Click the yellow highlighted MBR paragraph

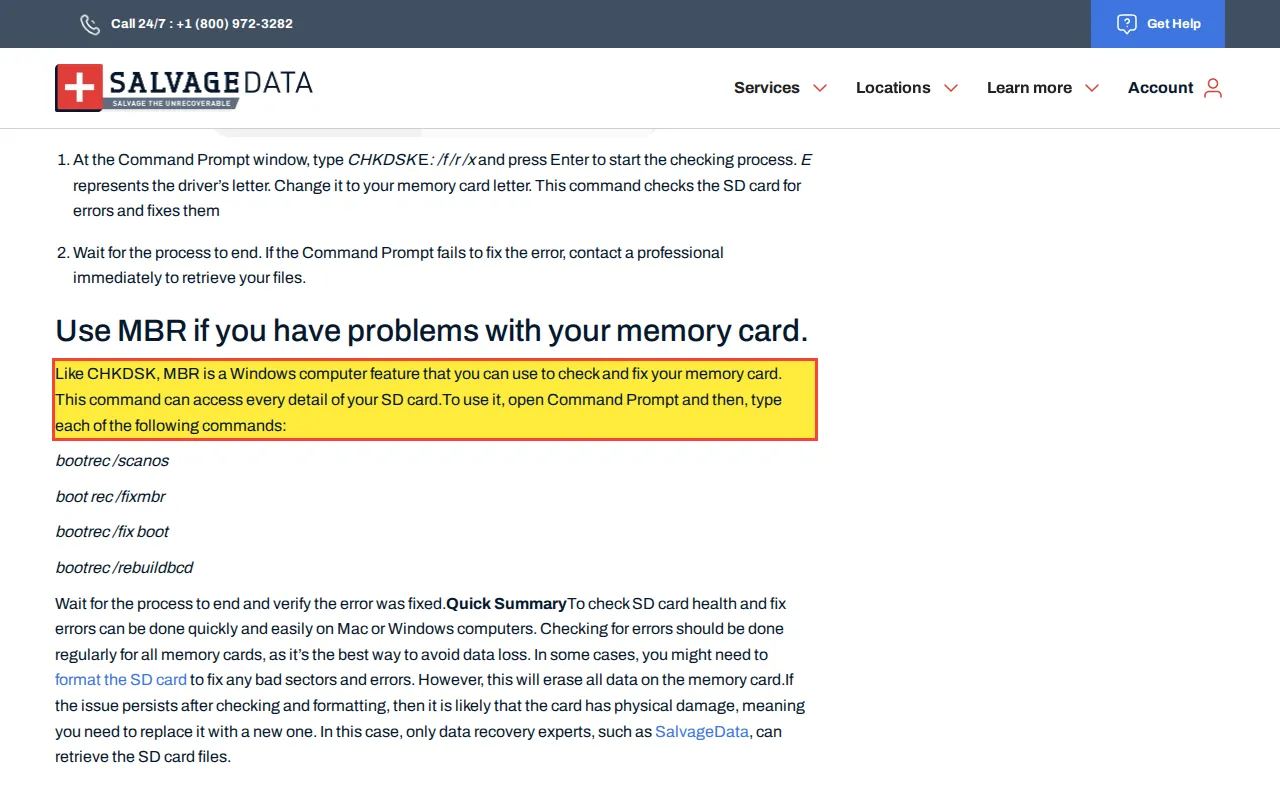[x=436, y=399]
